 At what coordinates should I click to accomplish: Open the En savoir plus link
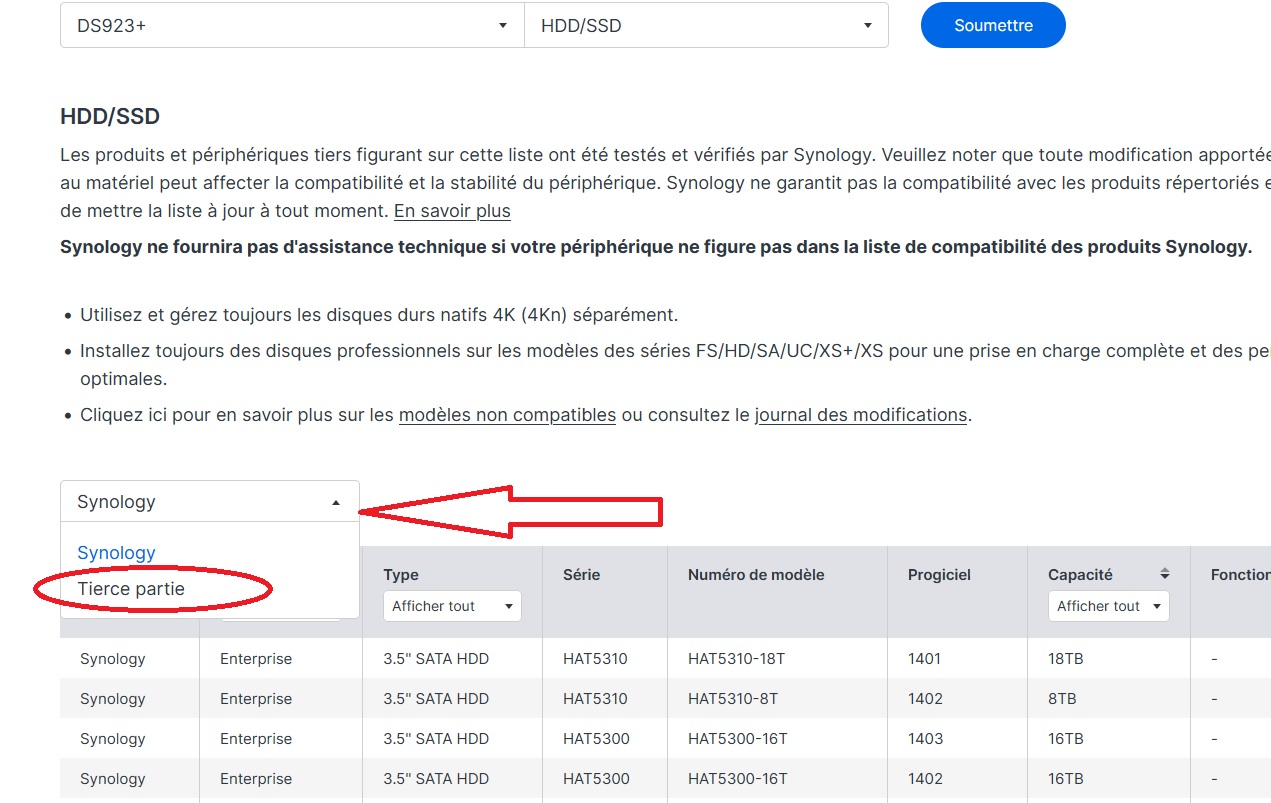(452, 211)
